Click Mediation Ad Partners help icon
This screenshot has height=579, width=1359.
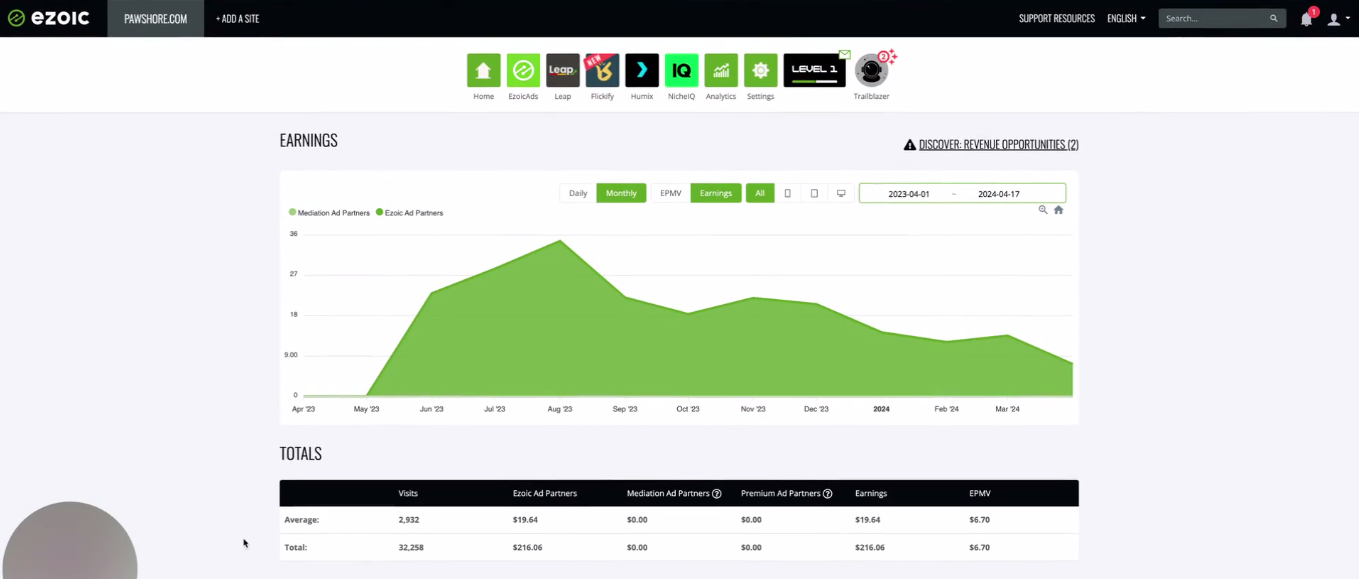tap(716, 493)
